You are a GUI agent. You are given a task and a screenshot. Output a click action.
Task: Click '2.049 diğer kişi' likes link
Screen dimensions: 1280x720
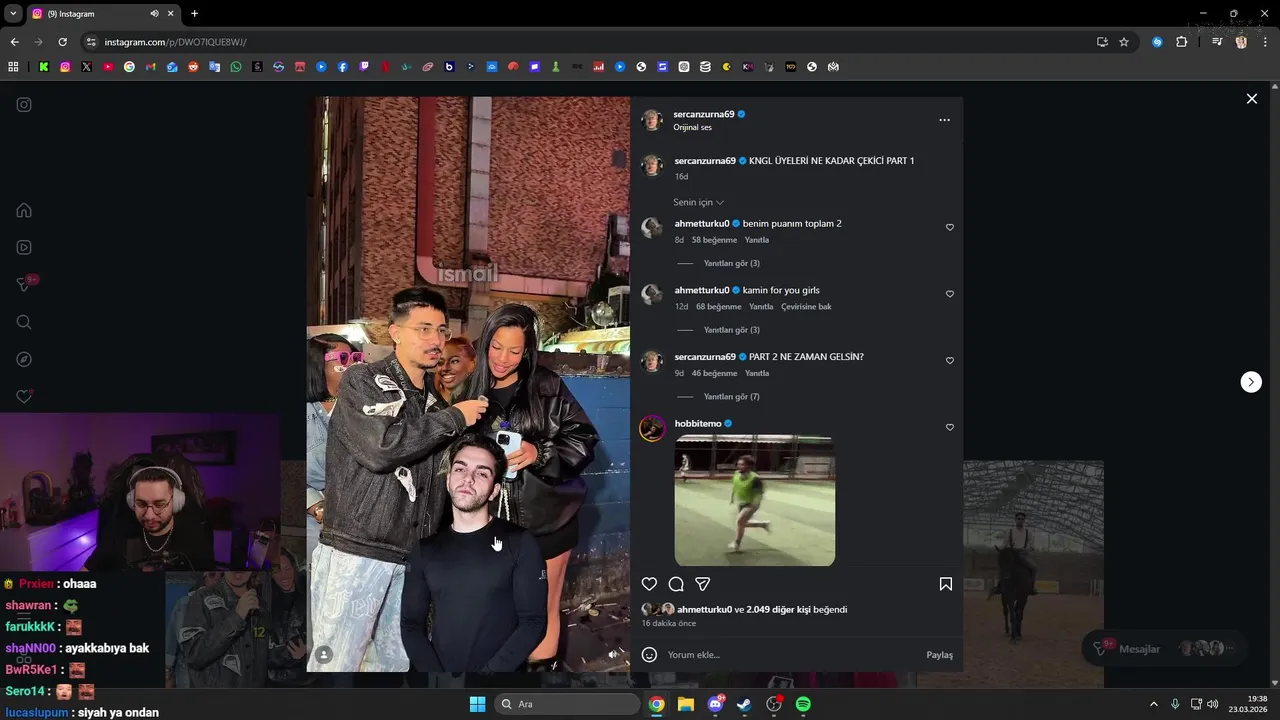coord(778,610)
